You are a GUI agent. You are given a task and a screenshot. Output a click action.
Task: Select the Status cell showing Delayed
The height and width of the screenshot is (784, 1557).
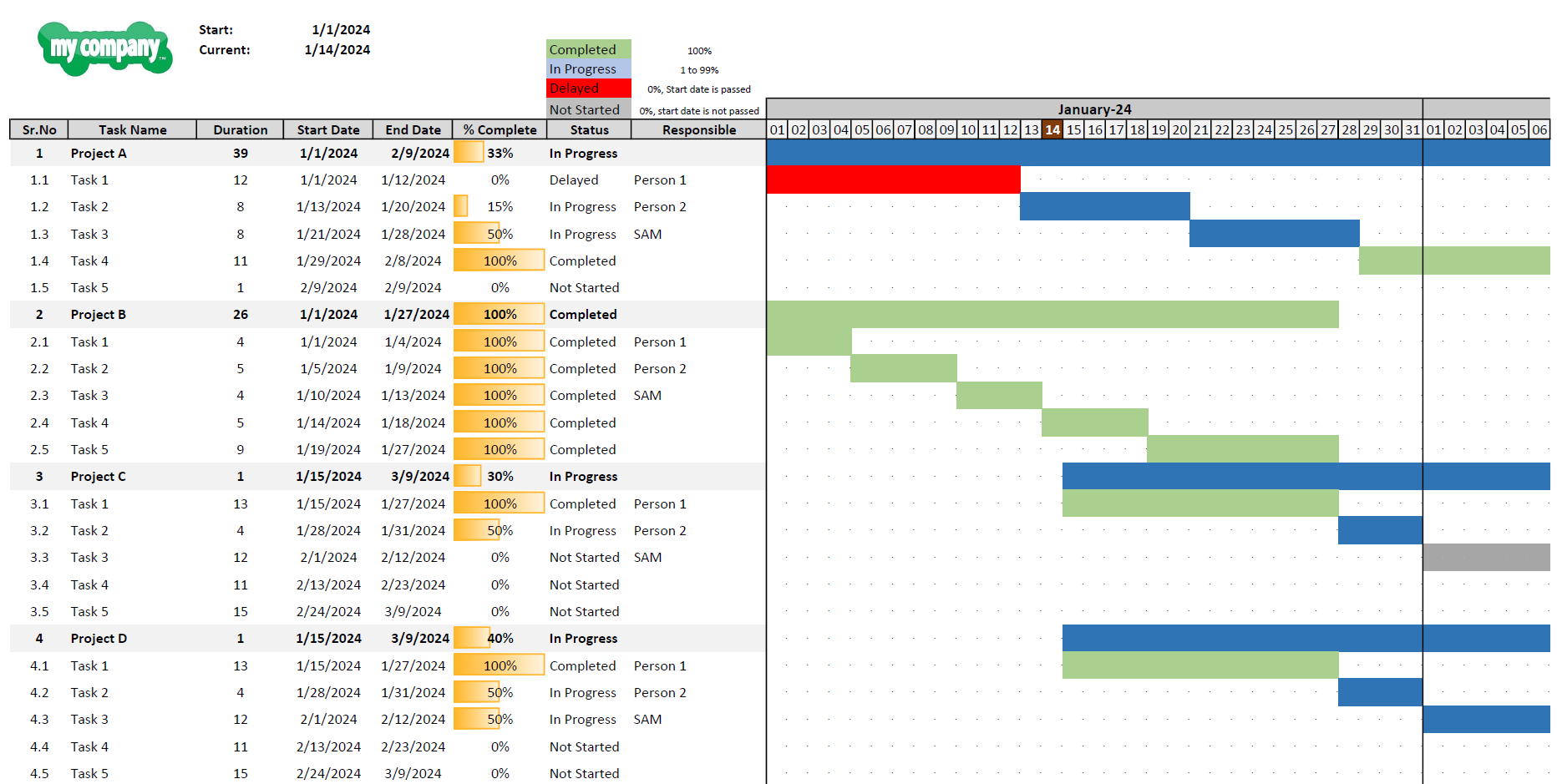click(x=576, y=180)
